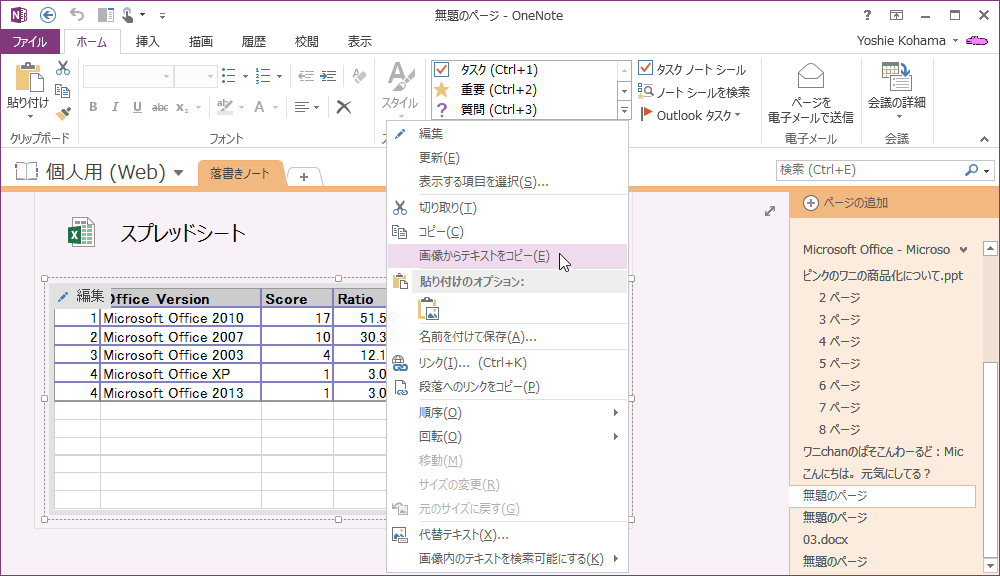Open the Styles gallery
Image resolution: width=1000 pixels, height=576 pixels.
click(x=400, y=91)
